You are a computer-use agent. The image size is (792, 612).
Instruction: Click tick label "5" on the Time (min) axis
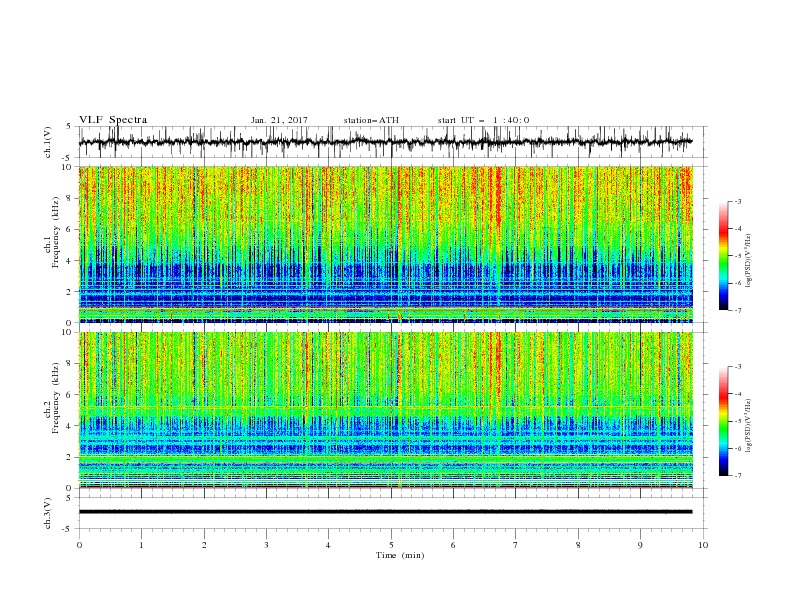[391, 545]
